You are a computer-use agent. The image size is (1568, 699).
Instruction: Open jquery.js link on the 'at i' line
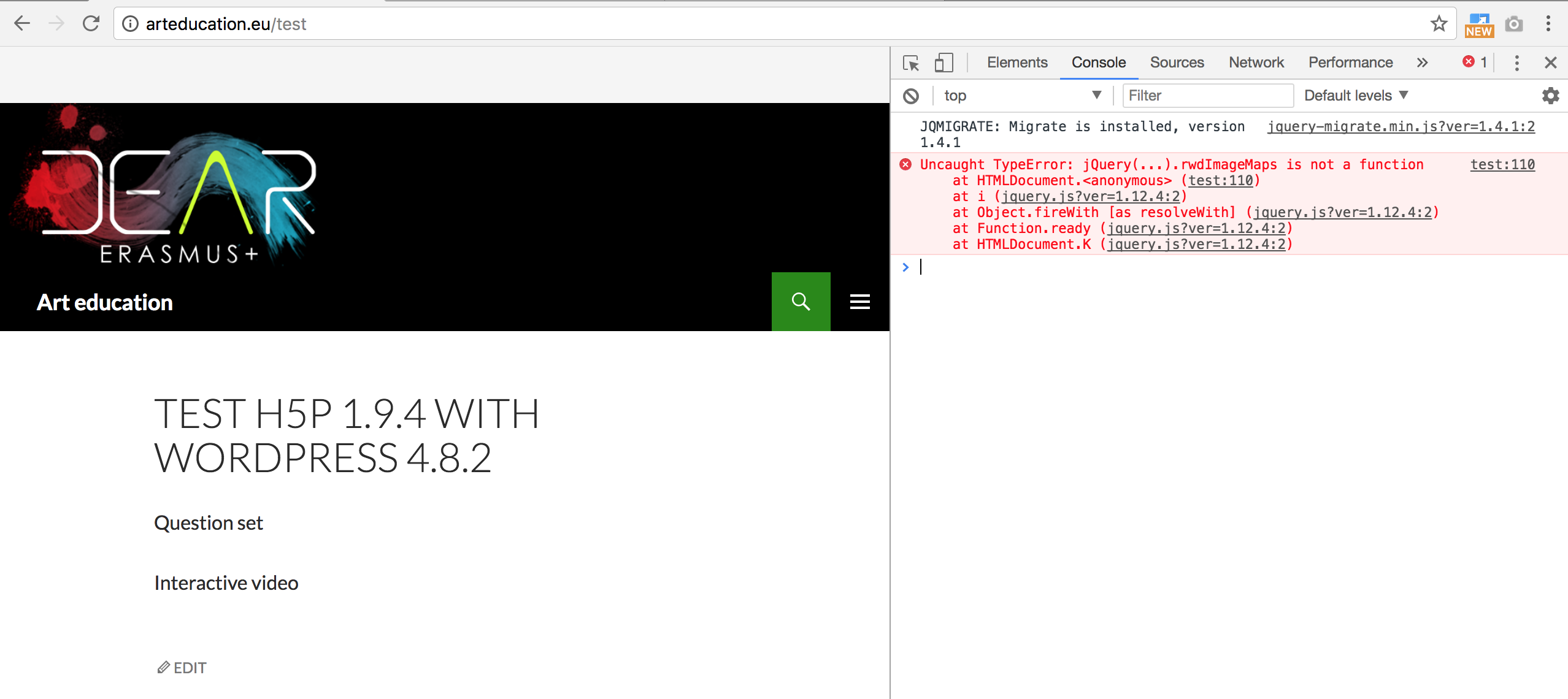tap(1091, 196)
